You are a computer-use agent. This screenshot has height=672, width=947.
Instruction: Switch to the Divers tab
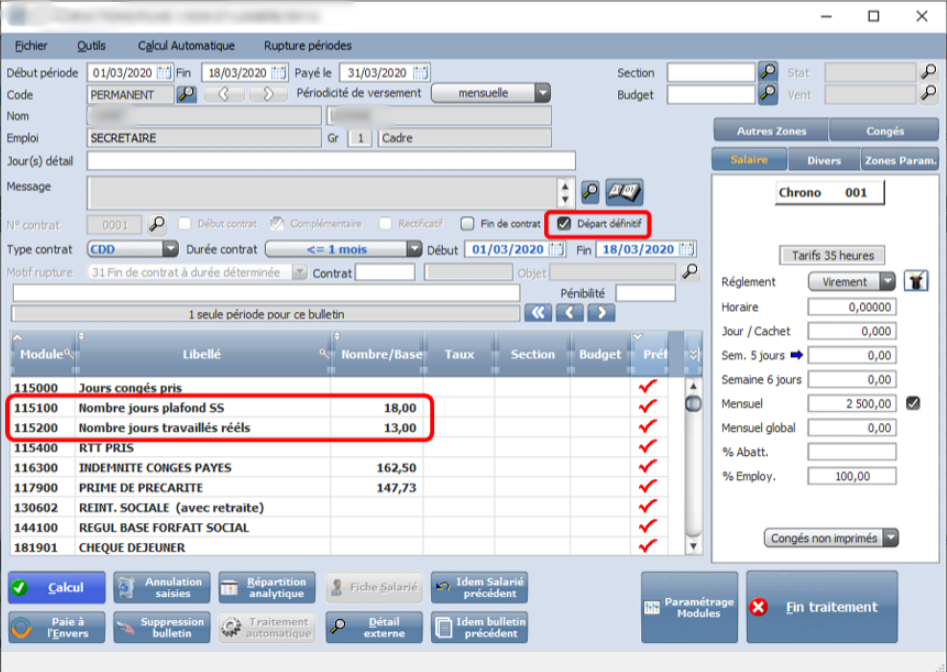coord(824,160)
